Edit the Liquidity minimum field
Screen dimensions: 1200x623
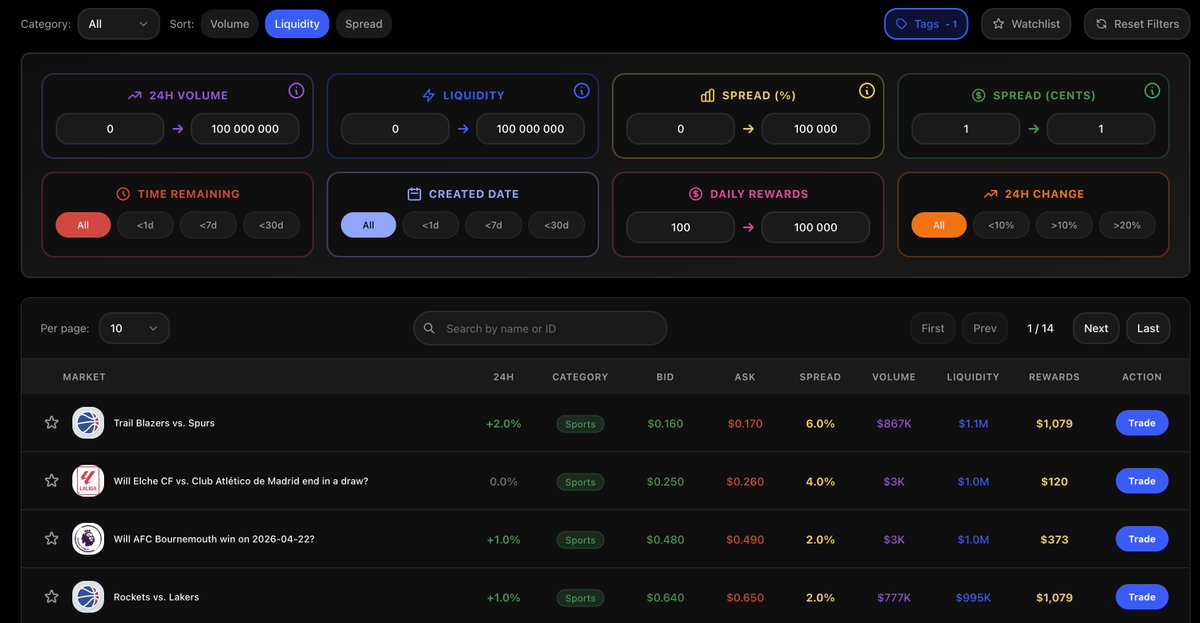click(x=395, y=129)
